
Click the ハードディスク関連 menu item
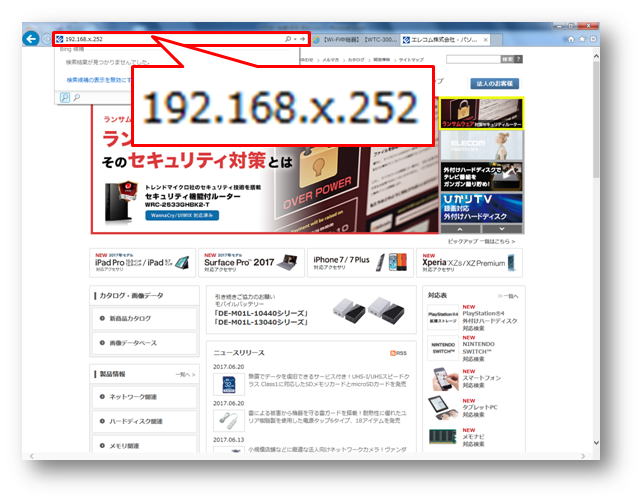click(x=143, y=421)
